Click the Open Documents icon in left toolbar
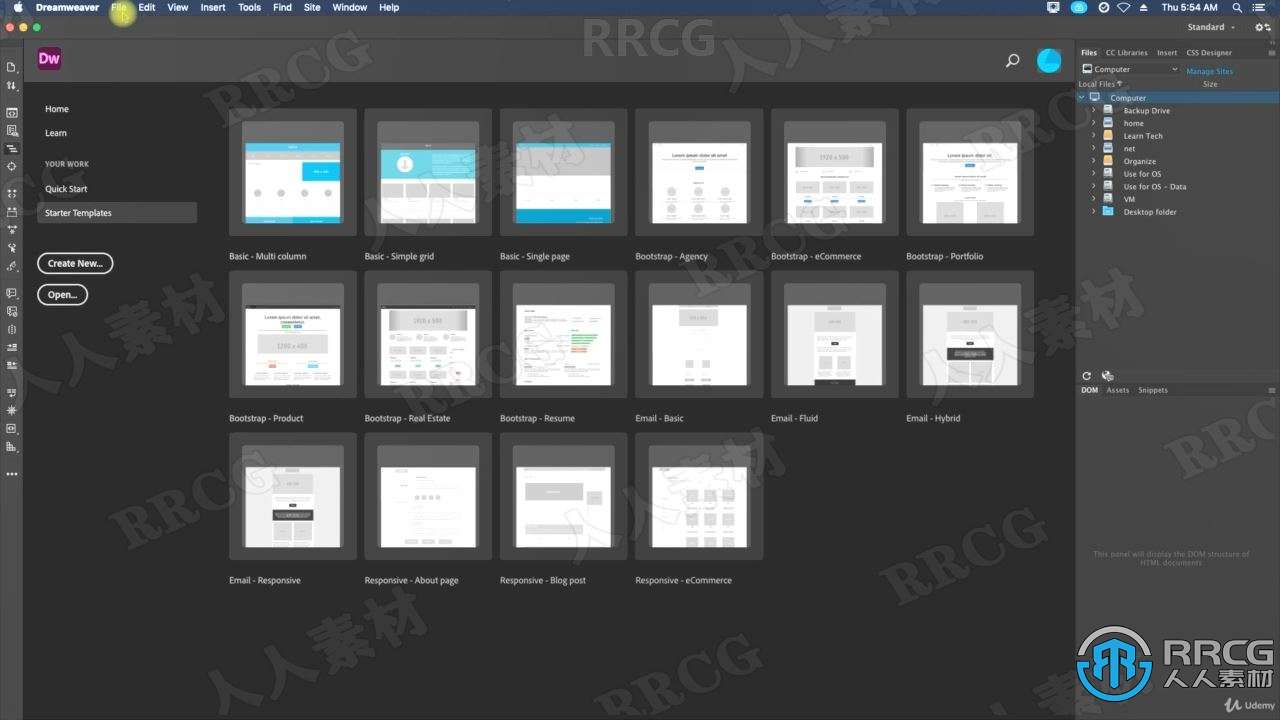Screen dimensions: 1280x720 tap(12, 67)
